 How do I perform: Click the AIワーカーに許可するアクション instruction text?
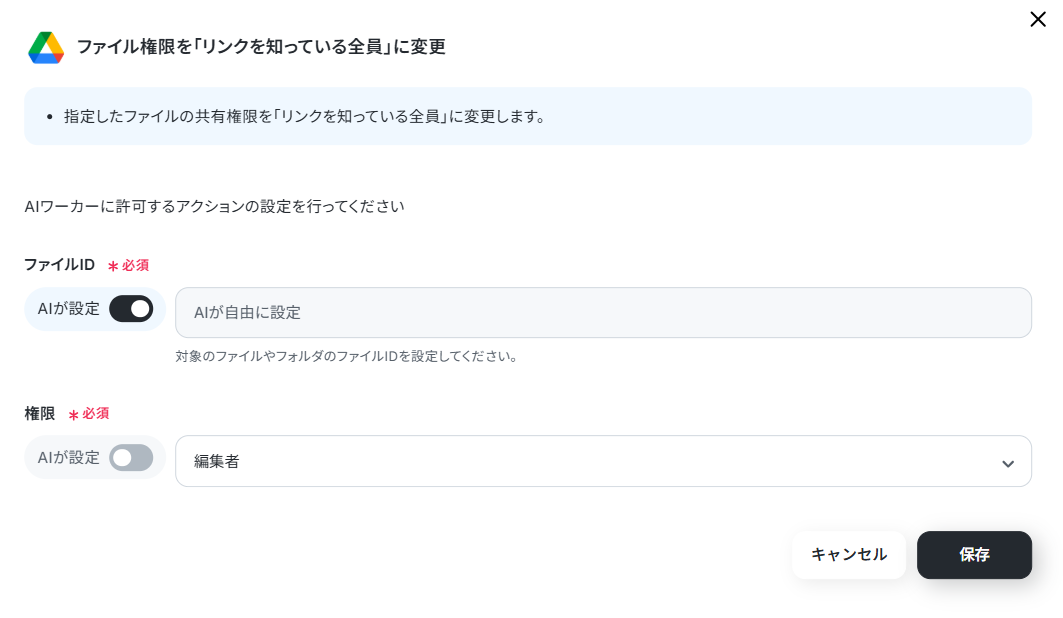pos(214,207)
